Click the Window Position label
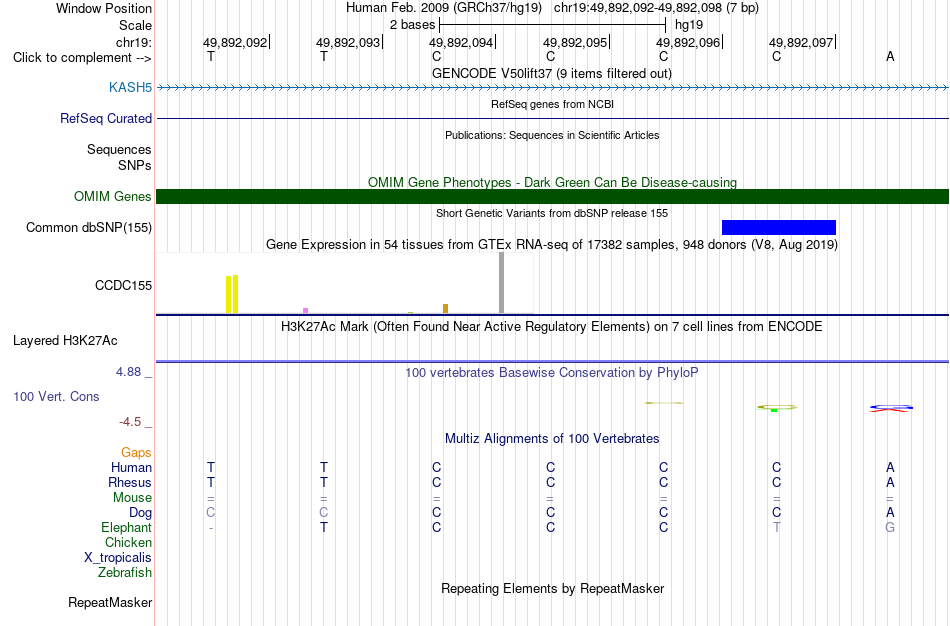The height and width of the screenshot is (626, 950). pos(104,8)
